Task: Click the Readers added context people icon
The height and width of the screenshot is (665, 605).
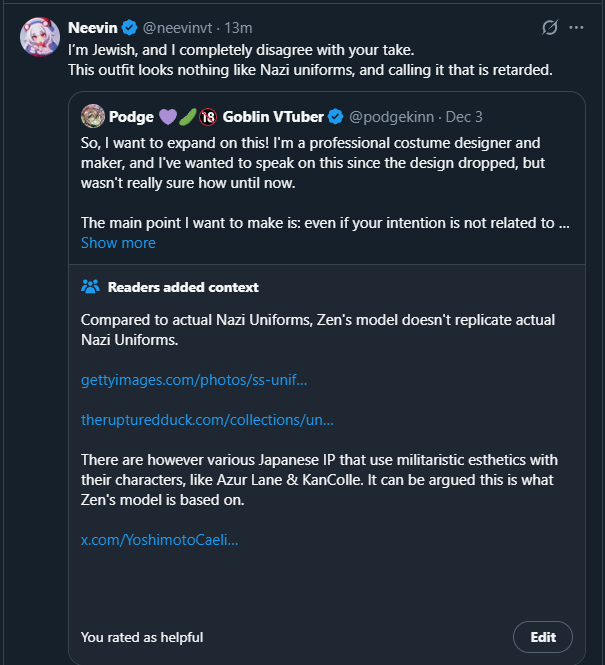Action: (90, 287)
